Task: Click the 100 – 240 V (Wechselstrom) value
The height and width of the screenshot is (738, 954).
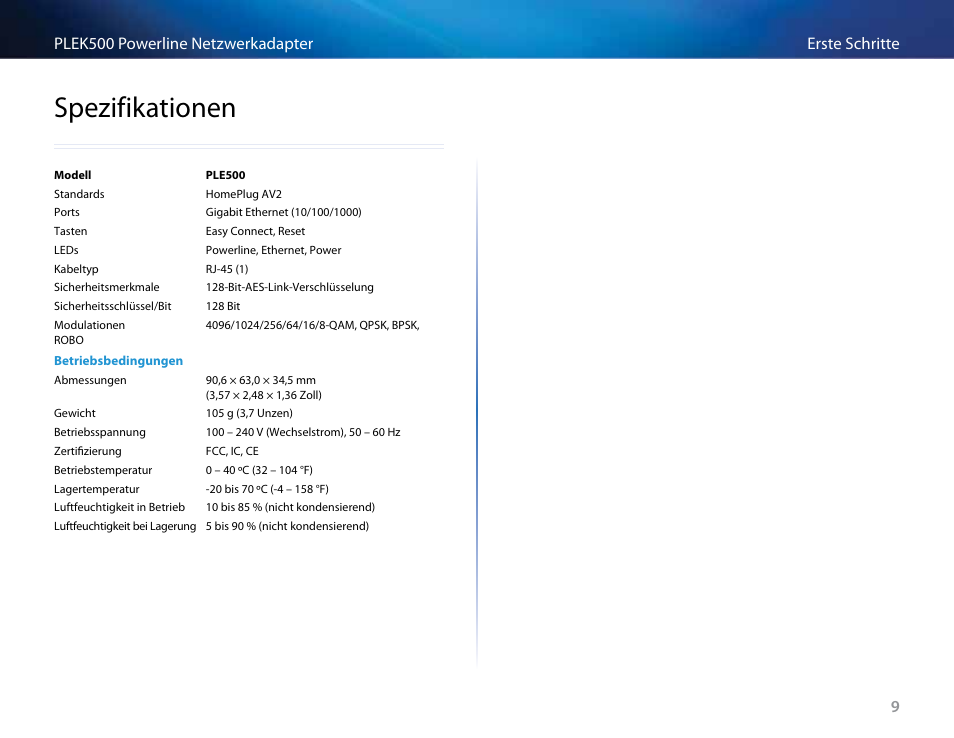Action: click(x=303, y=432)
